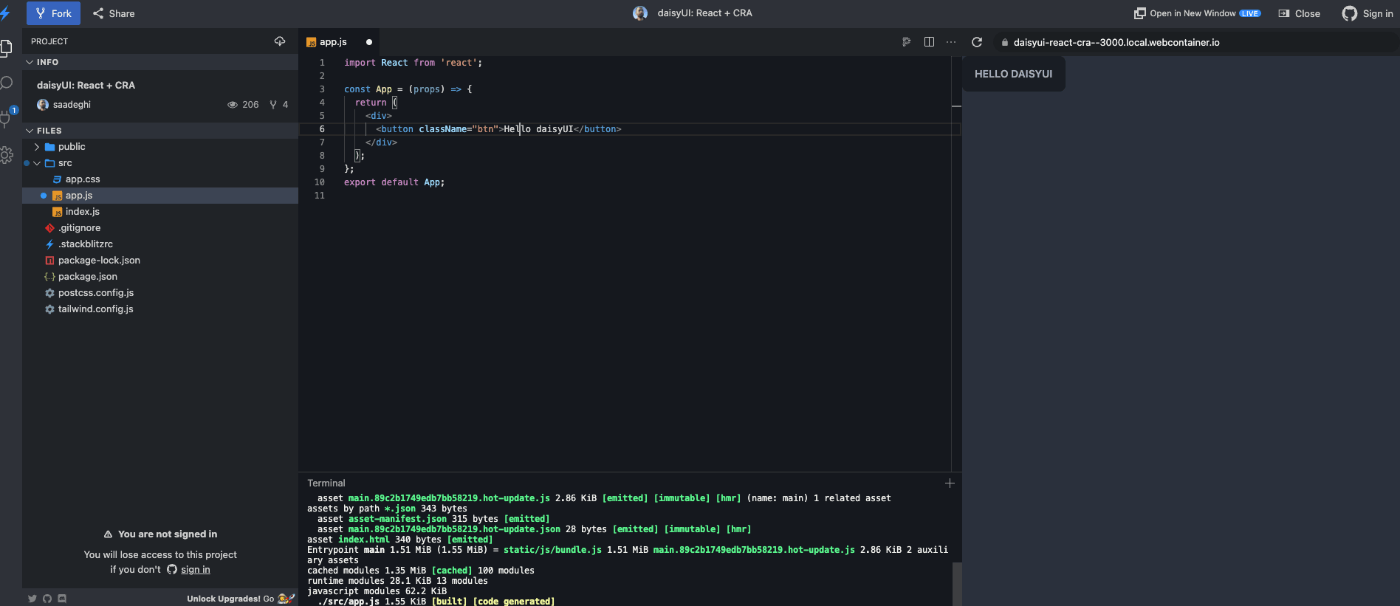1400x606 pixels.
Task: Click line number 1 in editor gutter
Action: tap(321, 62)
